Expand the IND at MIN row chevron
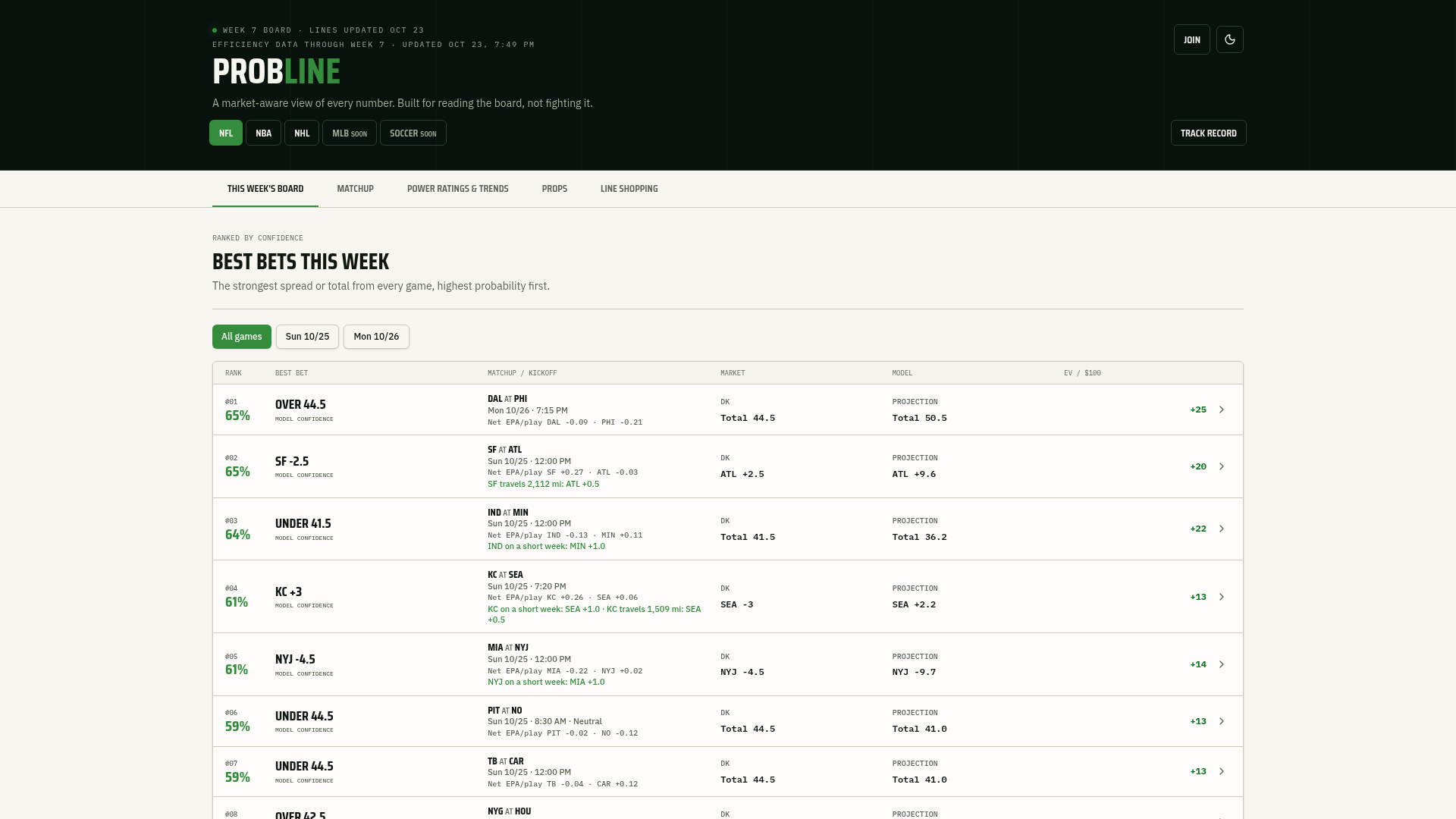This screenshot has width=1456, height=819. [1222, 529]
